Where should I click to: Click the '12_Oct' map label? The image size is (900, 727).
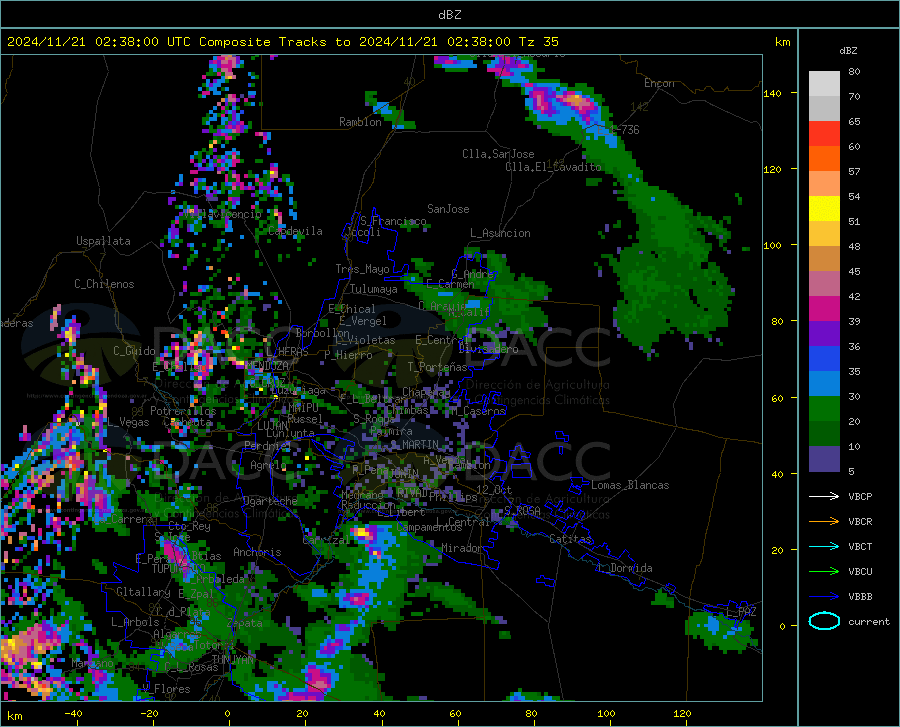coord(494,489)
